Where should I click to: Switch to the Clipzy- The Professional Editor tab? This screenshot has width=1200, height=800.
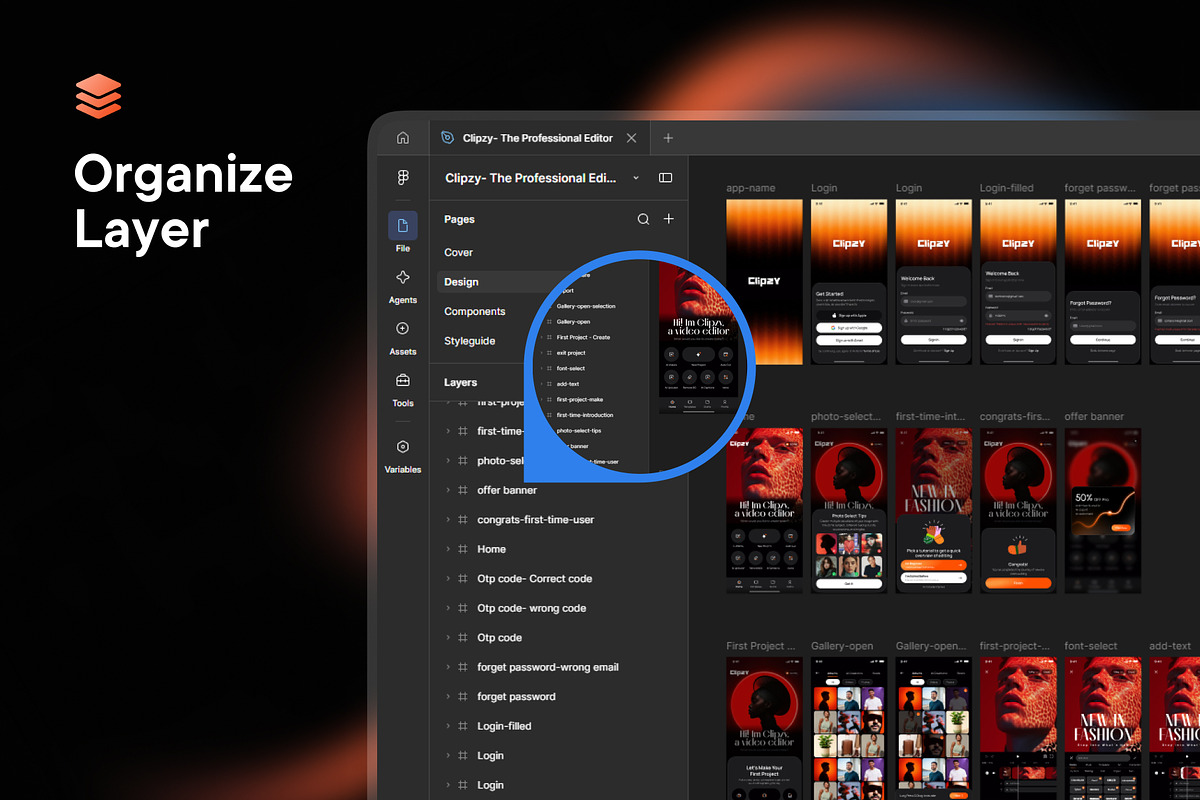[539, 138]
